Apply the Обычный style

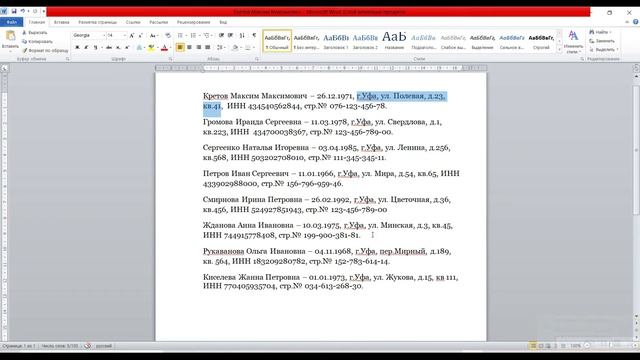(x=277, y=41)
